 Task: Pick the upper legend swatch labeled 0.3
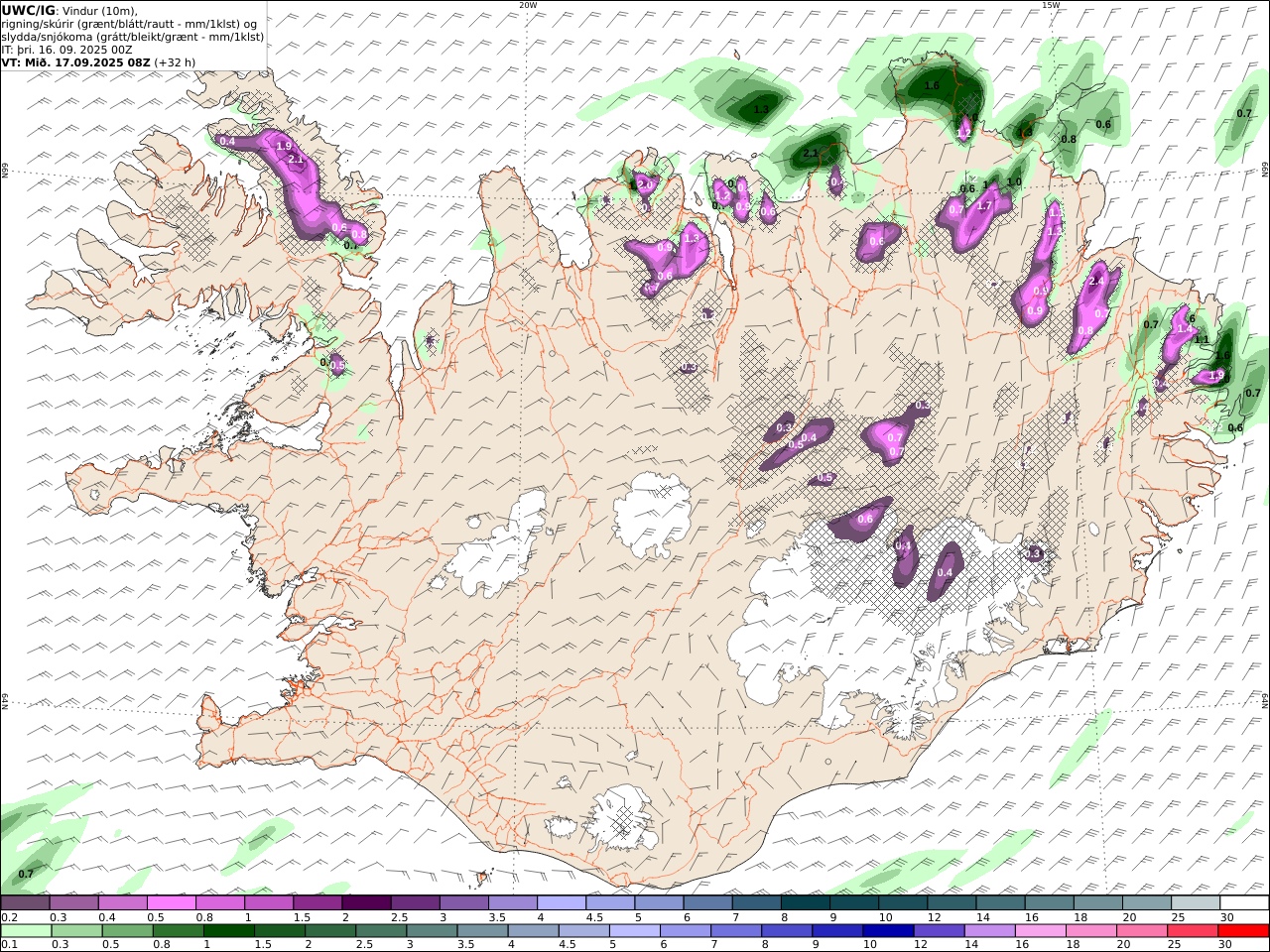tap(73, 902)
